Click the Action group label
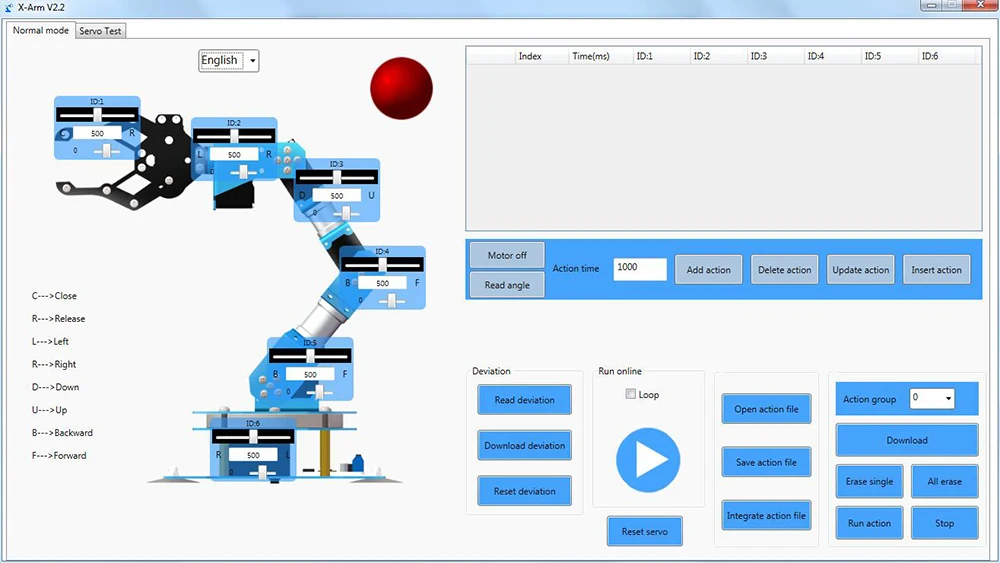The height and width of the screenshot is (563, 1000). click(x=869, y=399)
